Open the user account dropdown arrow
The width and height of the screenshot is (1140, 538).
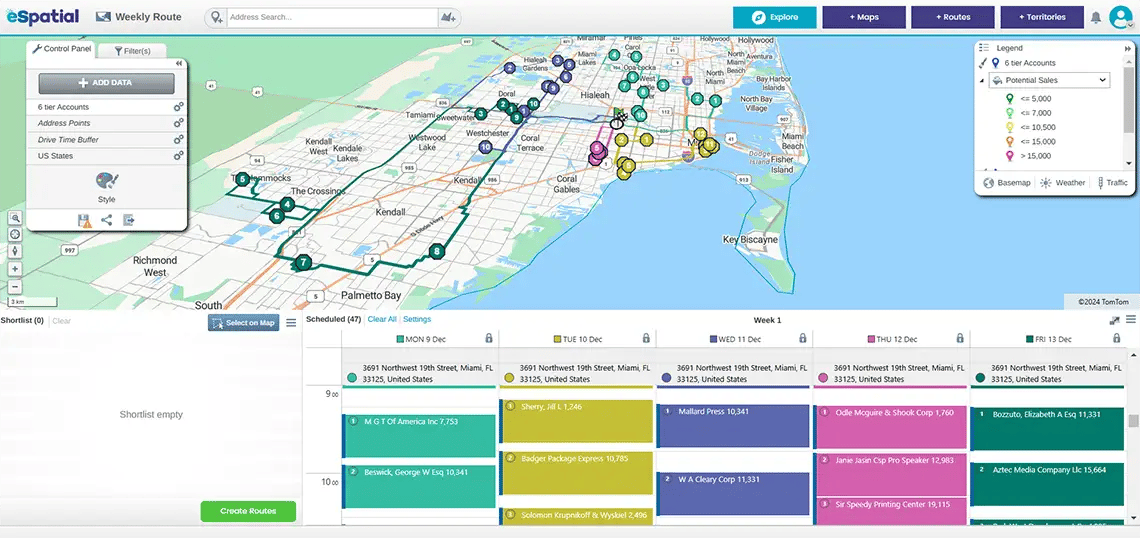pyautogui.click(x=1131, y=23)
